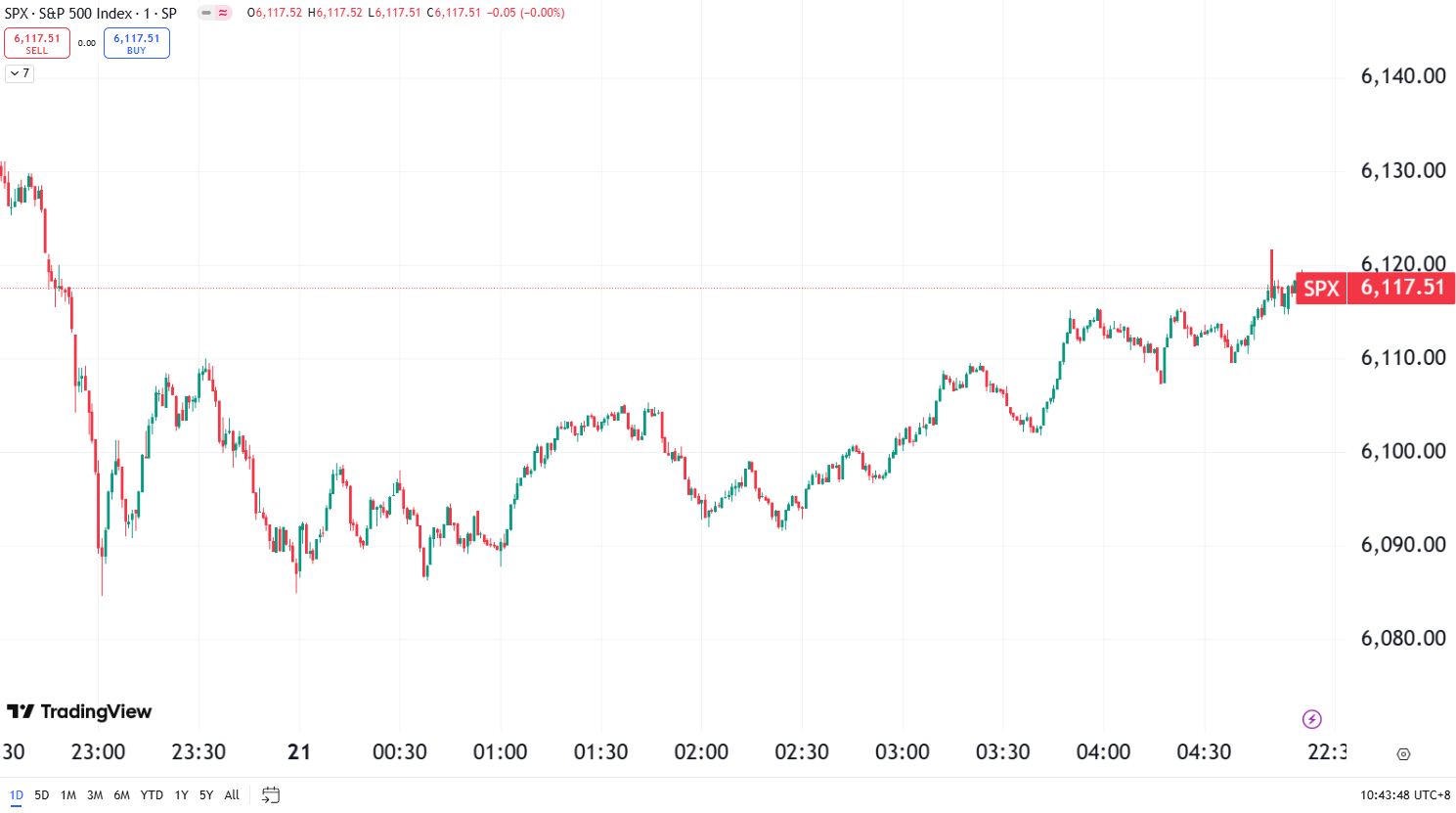Image resolution: width=1456 pixels, height=813 pixels.
Task: Switch on the 5Y range
Action: click(205, 794)
